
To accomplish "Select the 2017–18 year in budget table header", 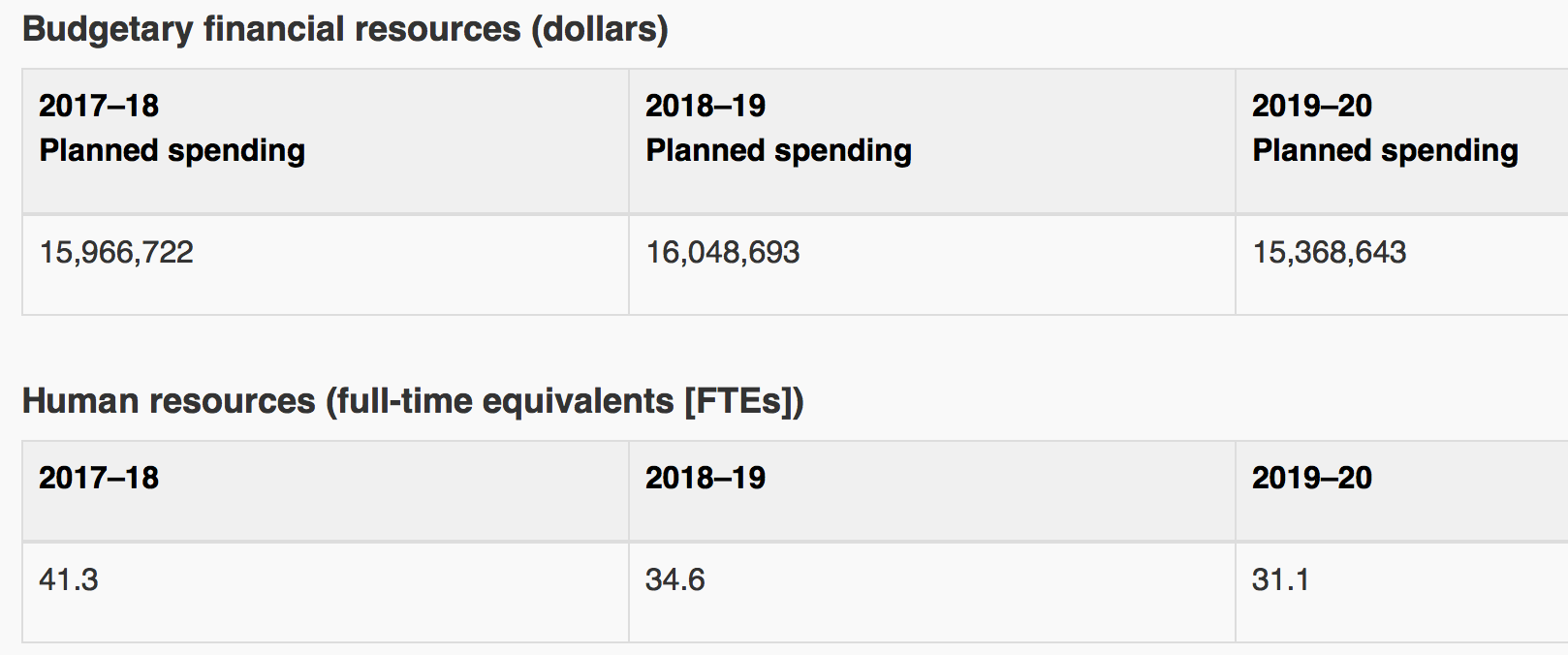I will coord(99,106).
